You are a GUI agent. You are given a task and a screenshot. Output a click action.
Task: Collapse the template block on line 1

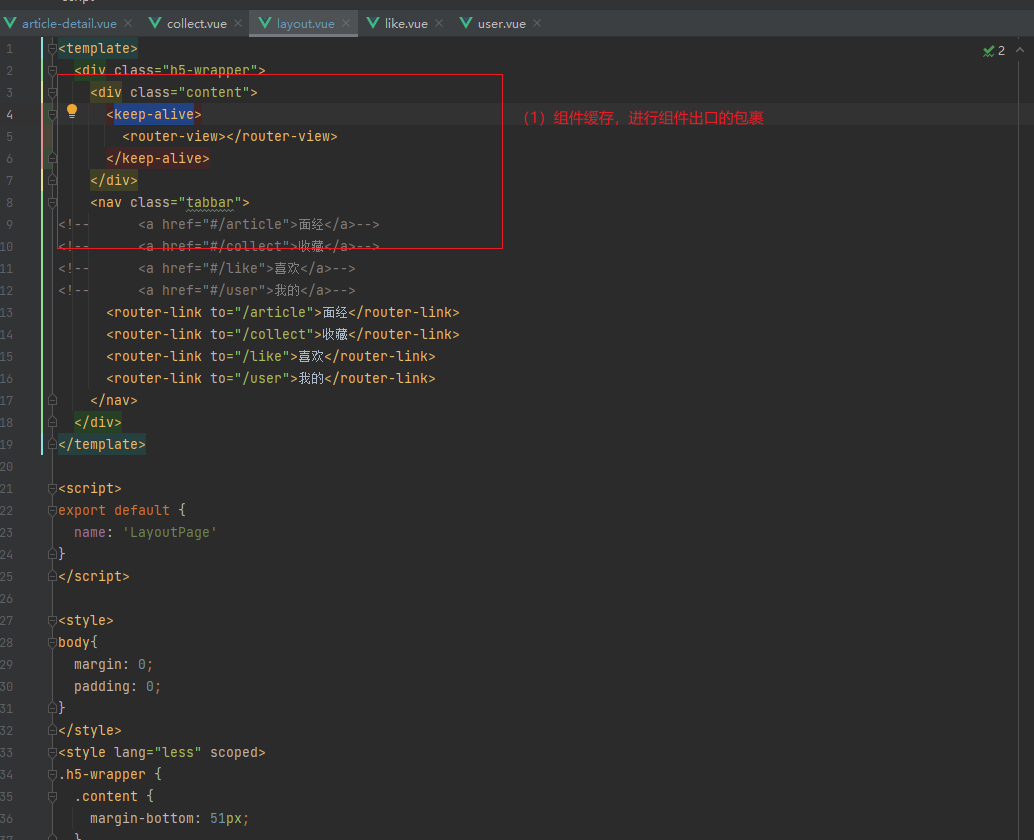52,48
